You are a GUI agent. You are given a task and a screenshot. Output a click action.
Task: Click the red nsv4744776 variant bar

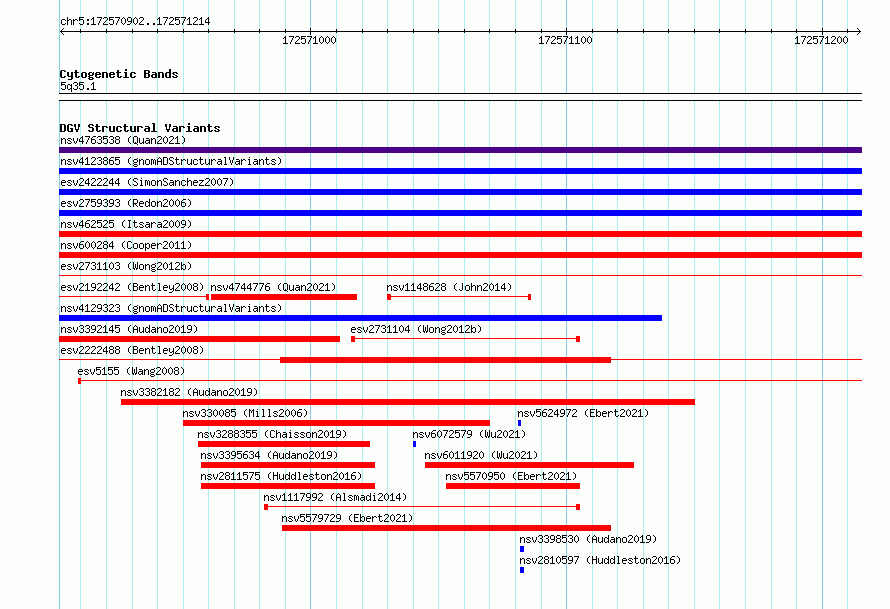coord(284,297)
